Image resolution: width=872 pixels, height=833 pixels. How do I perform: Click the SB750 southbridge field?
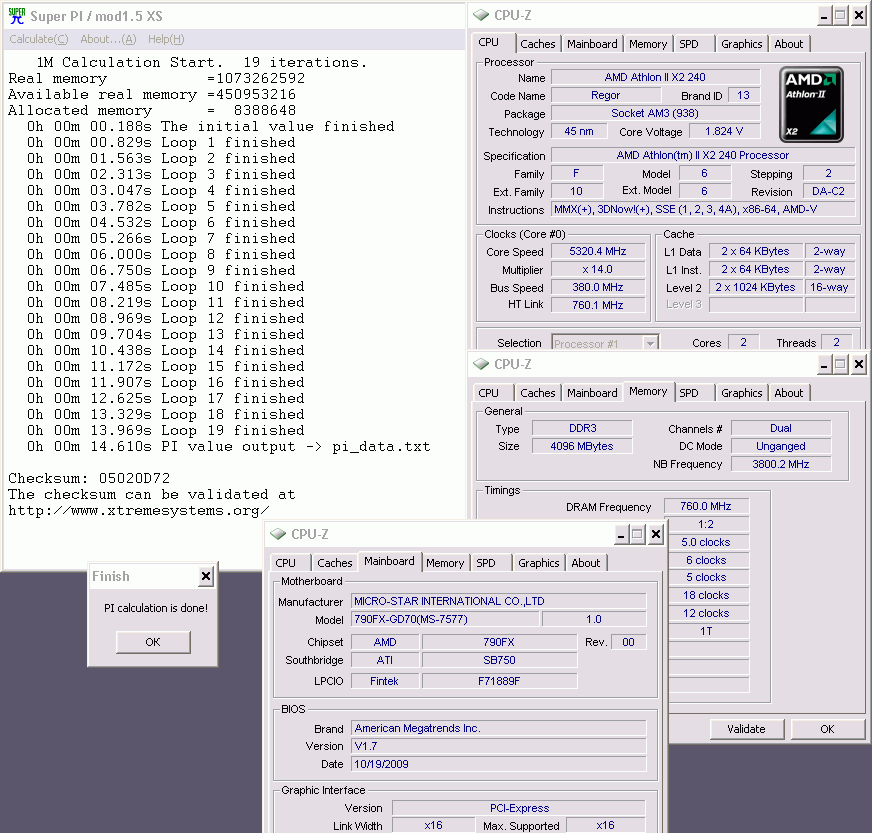[499, 660]
